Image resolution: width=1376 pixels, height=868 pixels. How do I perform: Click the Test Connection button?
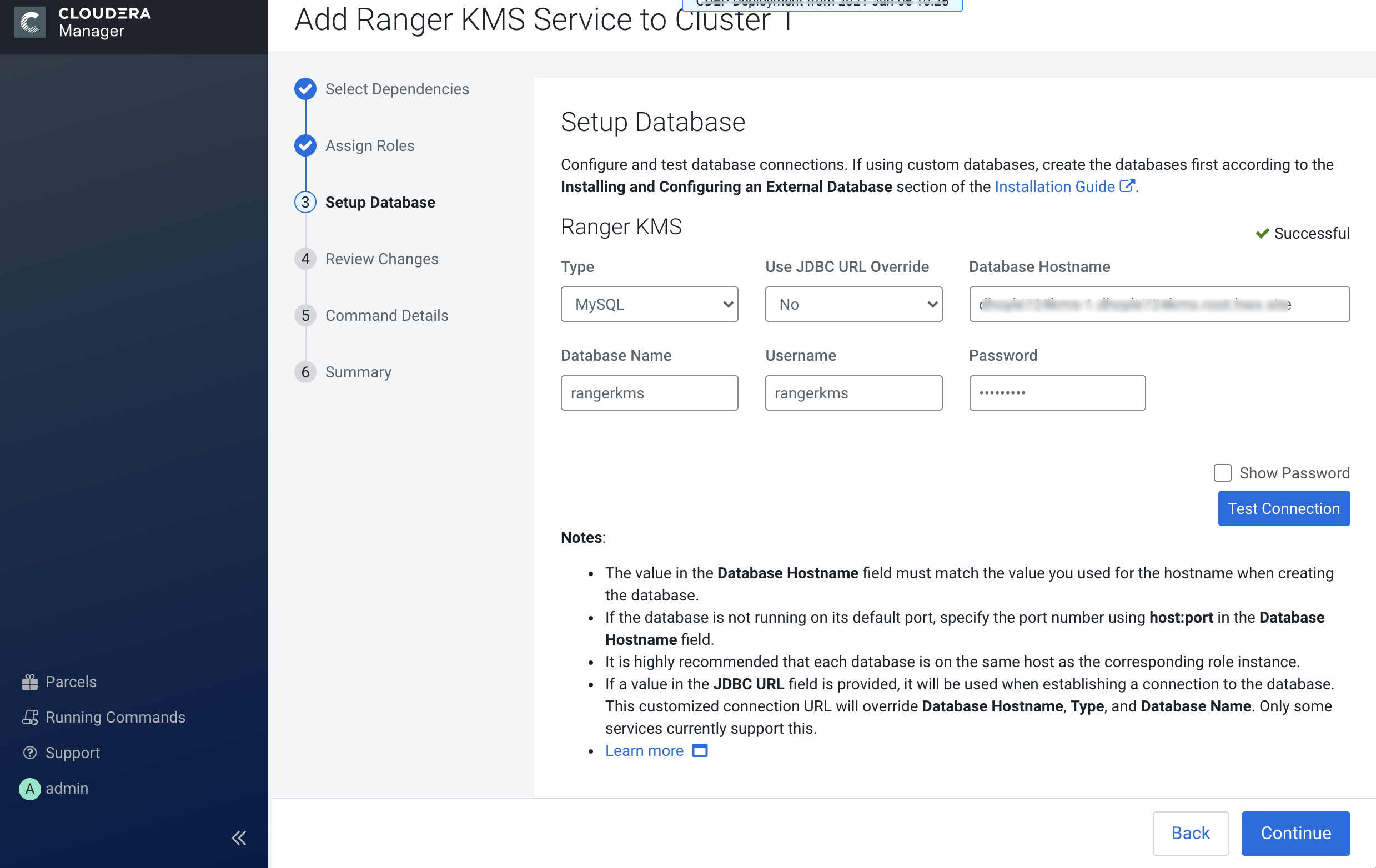[x=1283, y=508]
